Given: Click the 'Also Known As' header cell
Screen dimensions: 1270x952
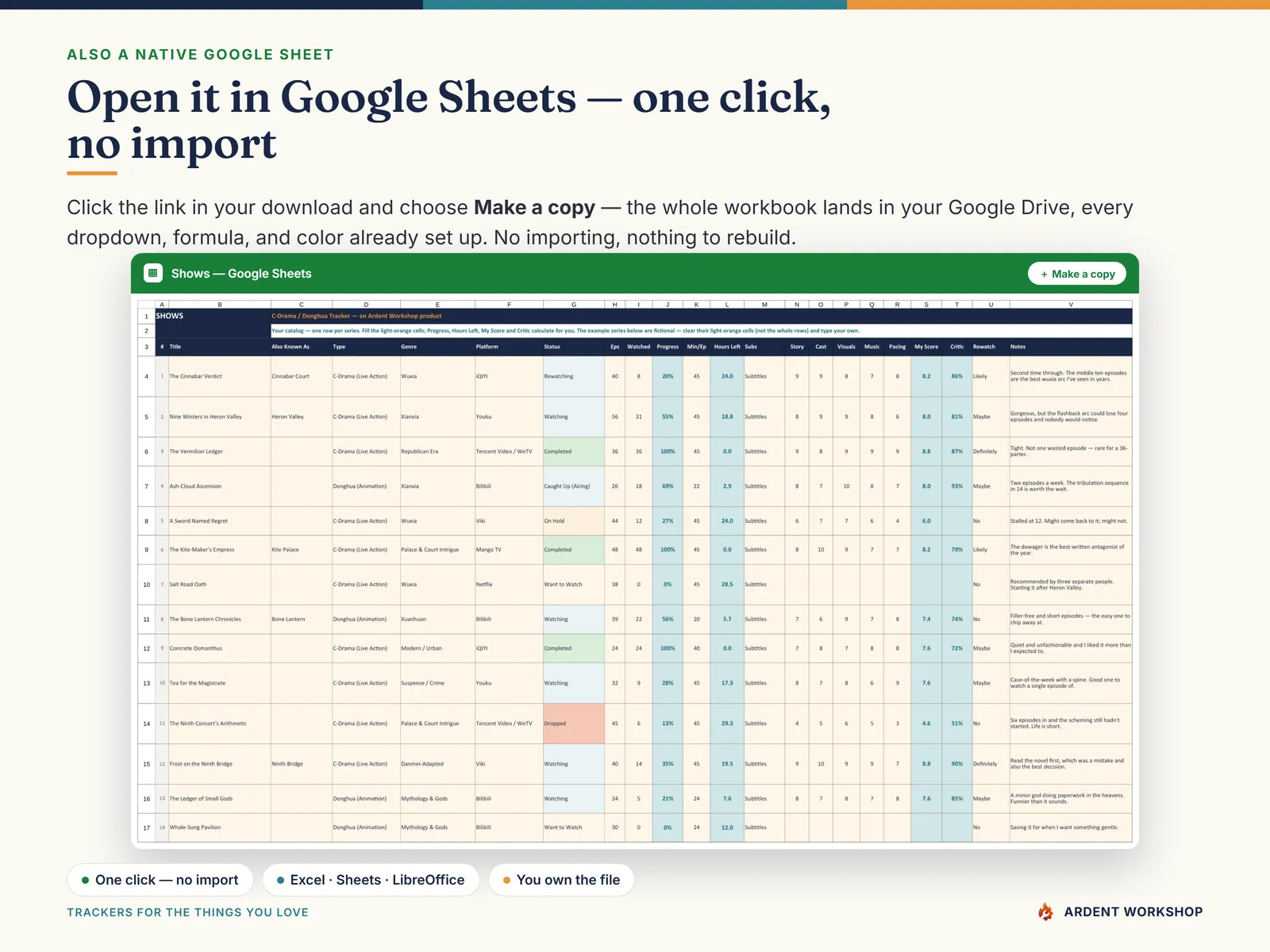Looking at the screenshot, I should tap(302, 347).
